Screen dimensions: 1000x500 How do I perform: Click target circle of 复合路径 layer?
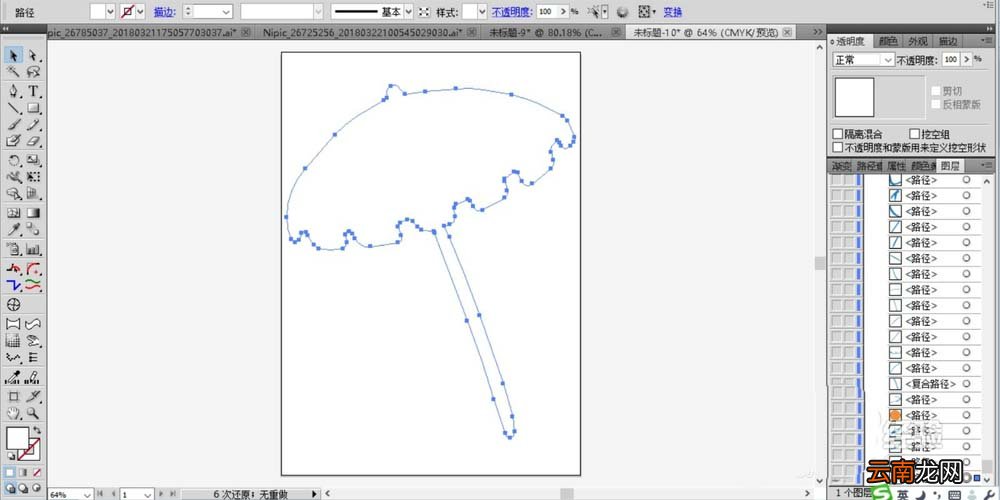point(966,384)
